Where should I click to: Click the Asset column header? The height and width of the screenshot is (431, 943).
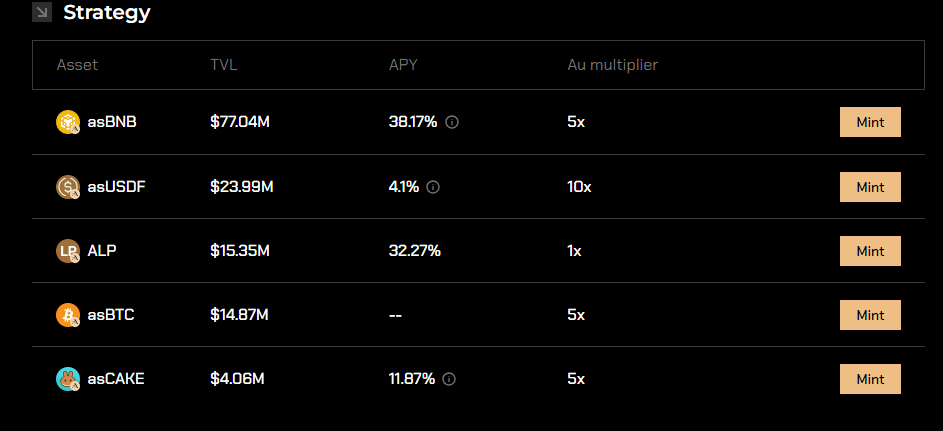(77, 65)
